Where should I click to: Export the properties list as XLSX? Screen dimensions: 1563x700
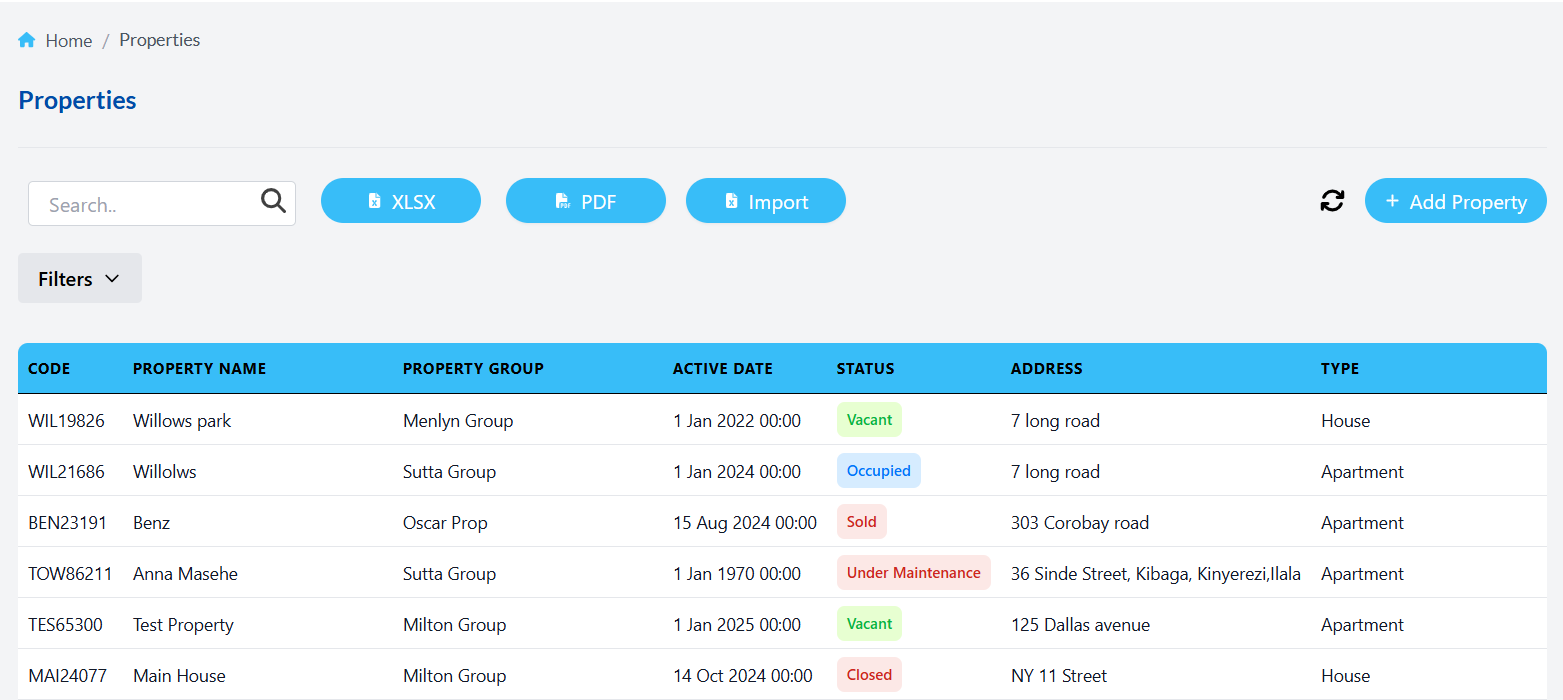(401, 201)
